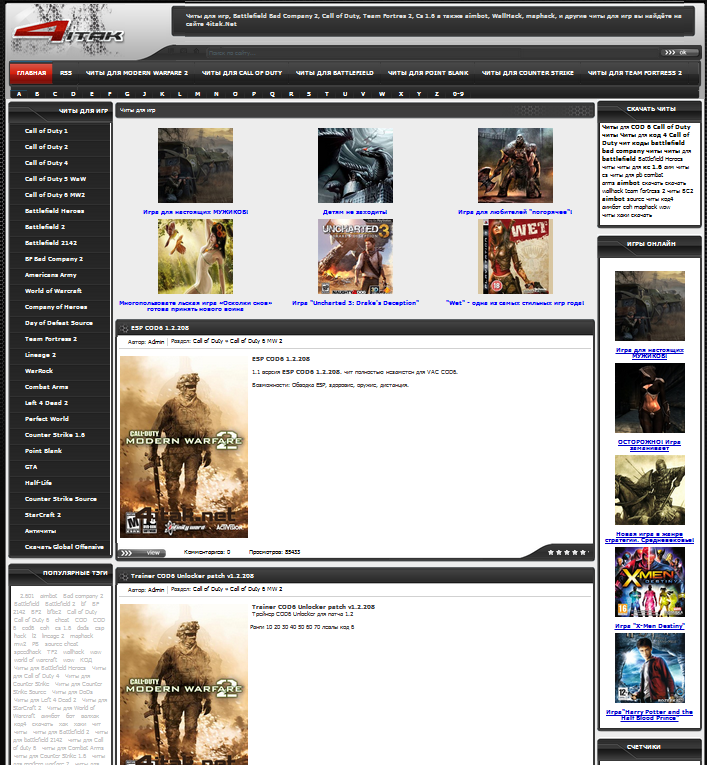Open Americans Army category

[x=59, y=275]
